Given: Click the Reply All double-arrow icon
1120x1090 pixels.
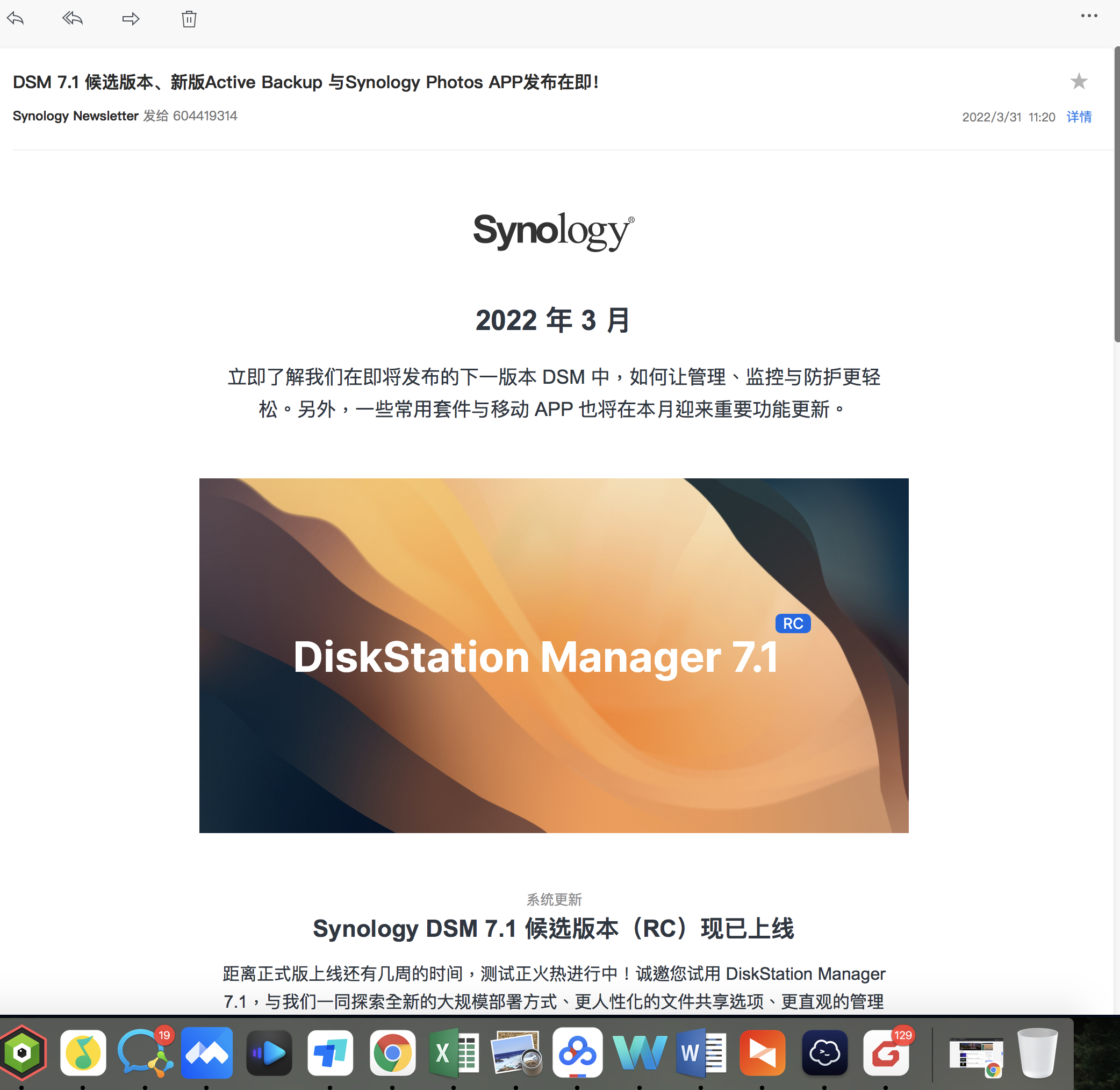Looking at the screenshot, I should [73, 19].
